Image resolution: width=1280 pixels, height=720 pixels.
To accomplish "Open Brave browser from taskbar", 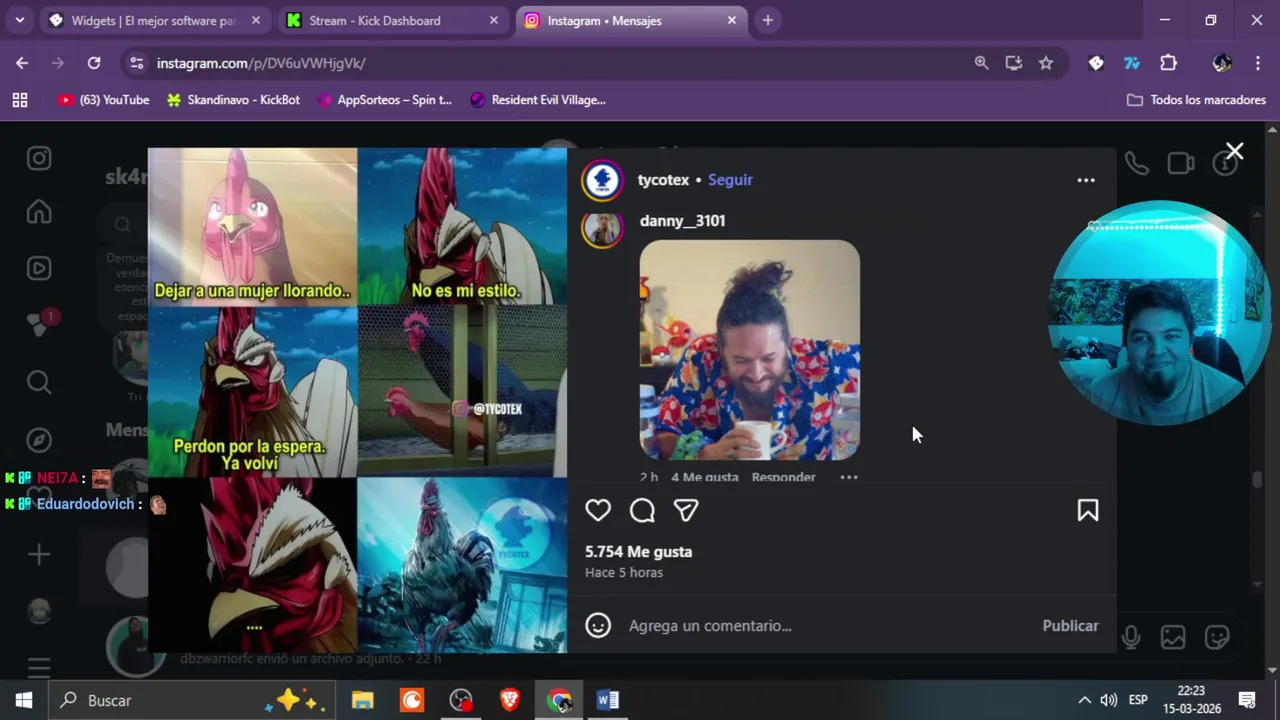I will (x=510, y=700).
